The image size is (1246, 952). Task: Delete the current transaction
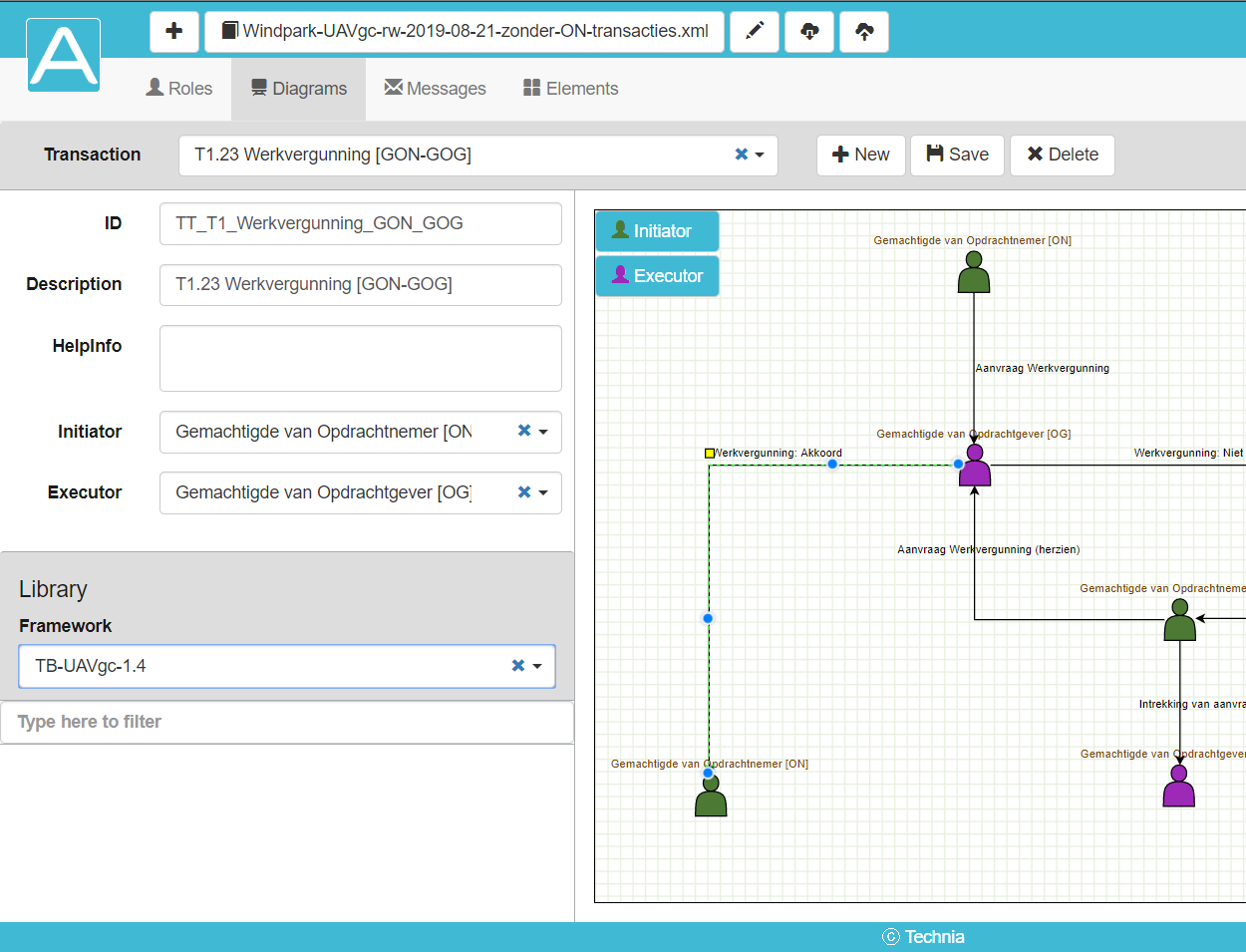(x=1063, y=155)
